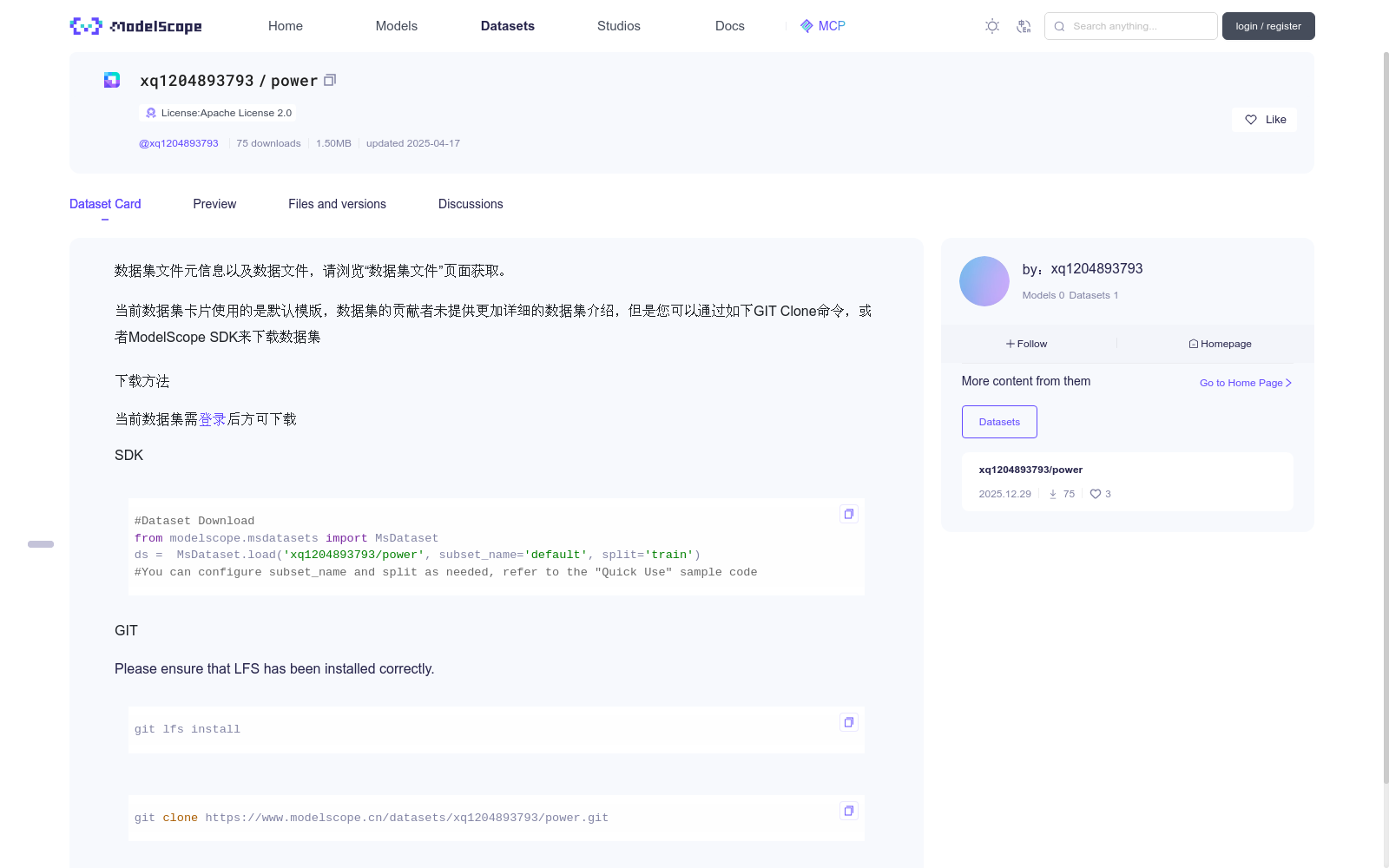This screenshot has width=1389, height=868.
Task: Open the Docs menu item
Action: [730, 26]
